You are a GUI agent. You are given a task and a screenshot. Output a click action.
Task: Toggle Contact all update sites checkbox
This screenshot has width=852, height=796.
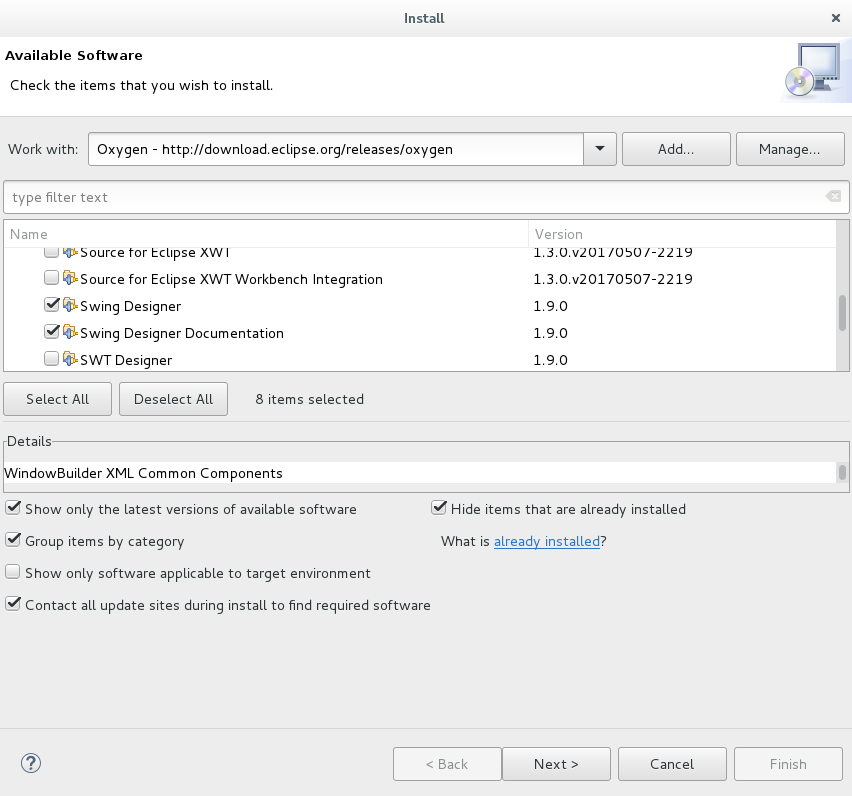(13, 604)
